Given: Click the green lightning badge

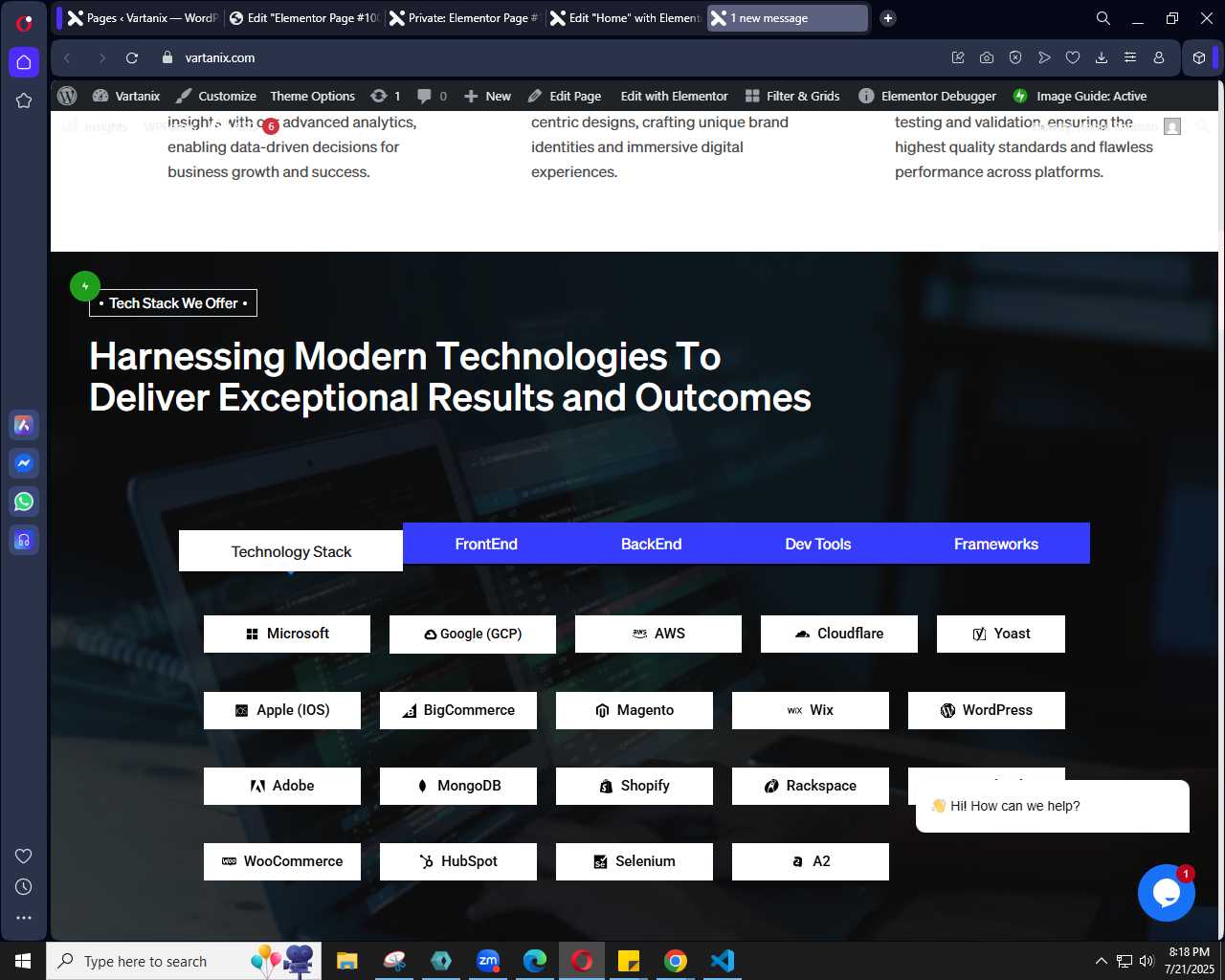Looking at the screenshot, I should 85,286.
